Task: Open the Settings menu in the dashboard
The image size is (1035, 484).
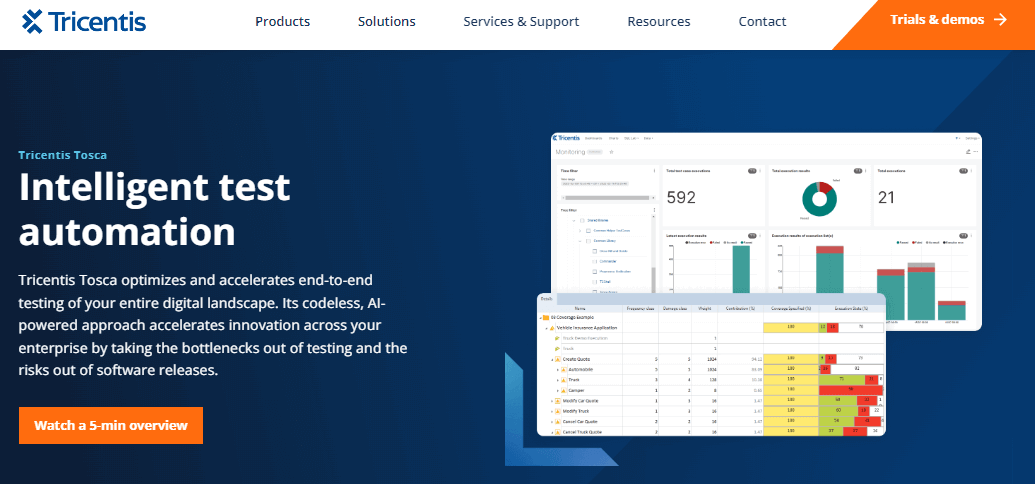Action: tap(973, 138)
